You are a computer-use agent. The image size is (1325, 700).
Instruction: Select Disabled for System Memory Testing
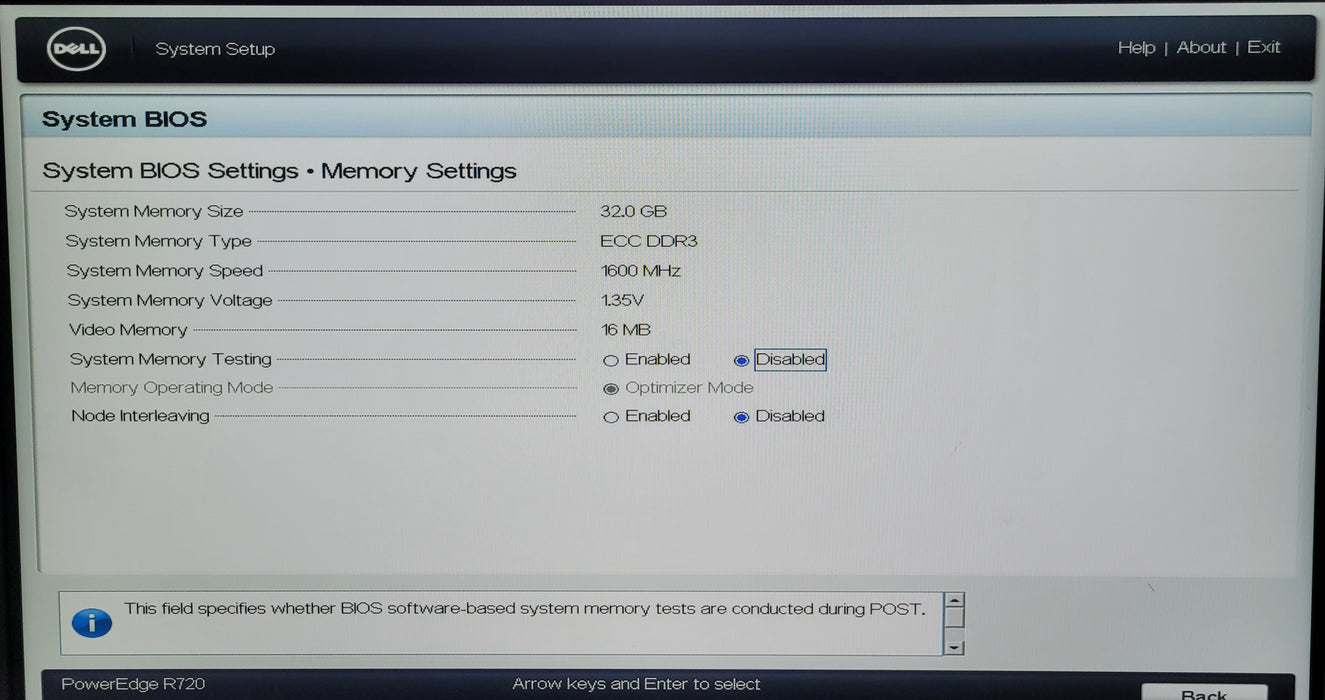coord(741,361)
